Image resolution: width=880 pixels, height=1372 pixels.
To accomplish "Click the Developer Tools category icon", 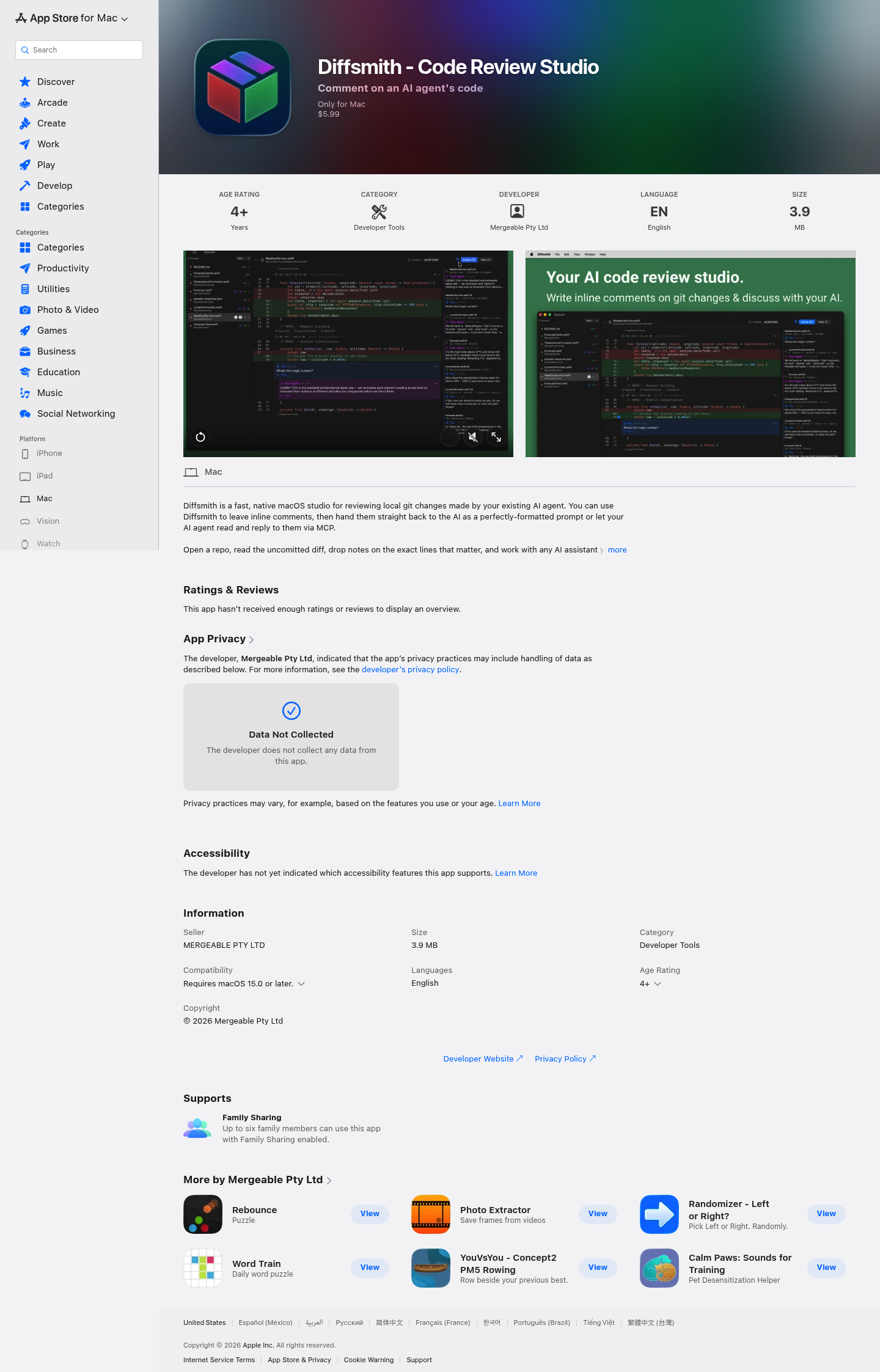I will click(x=379, y=211).
